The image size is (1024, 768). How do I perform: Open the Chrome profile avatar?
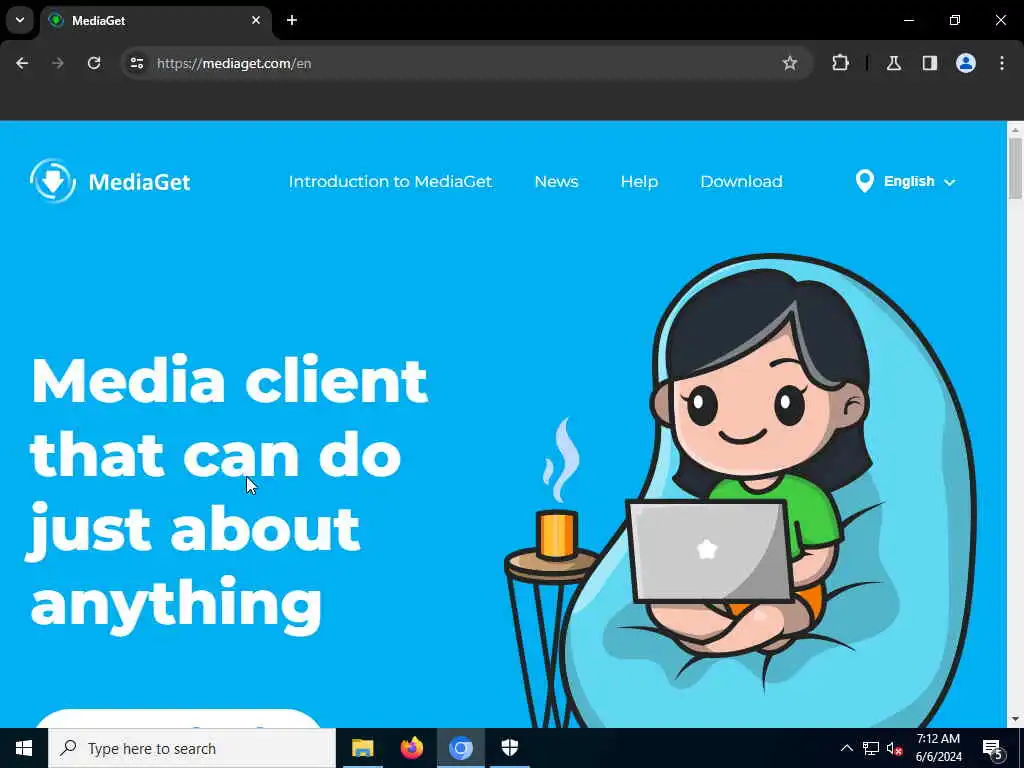[x=966, y=63]
